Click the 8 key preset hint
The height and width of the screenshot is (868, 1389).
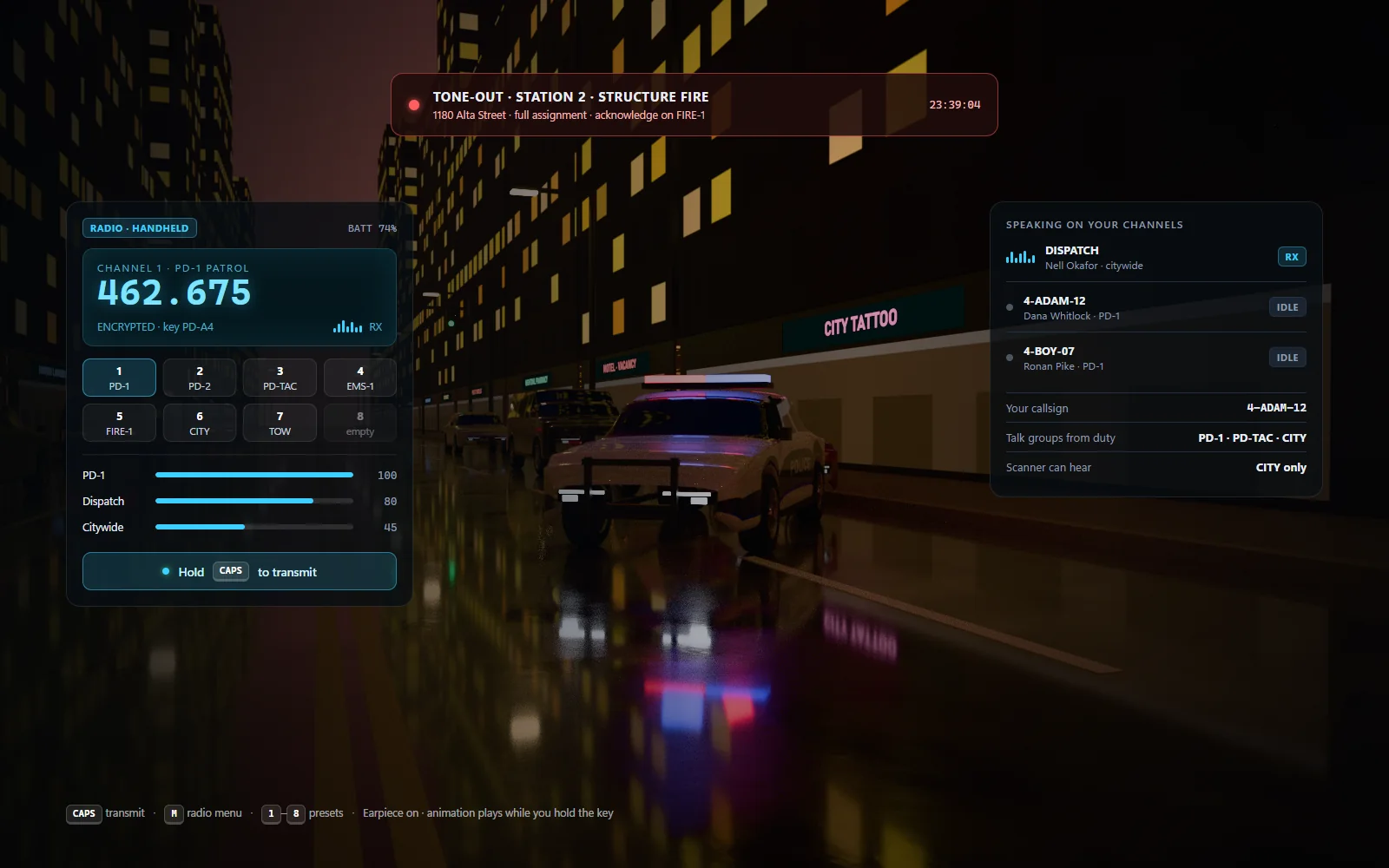[296, 813]
